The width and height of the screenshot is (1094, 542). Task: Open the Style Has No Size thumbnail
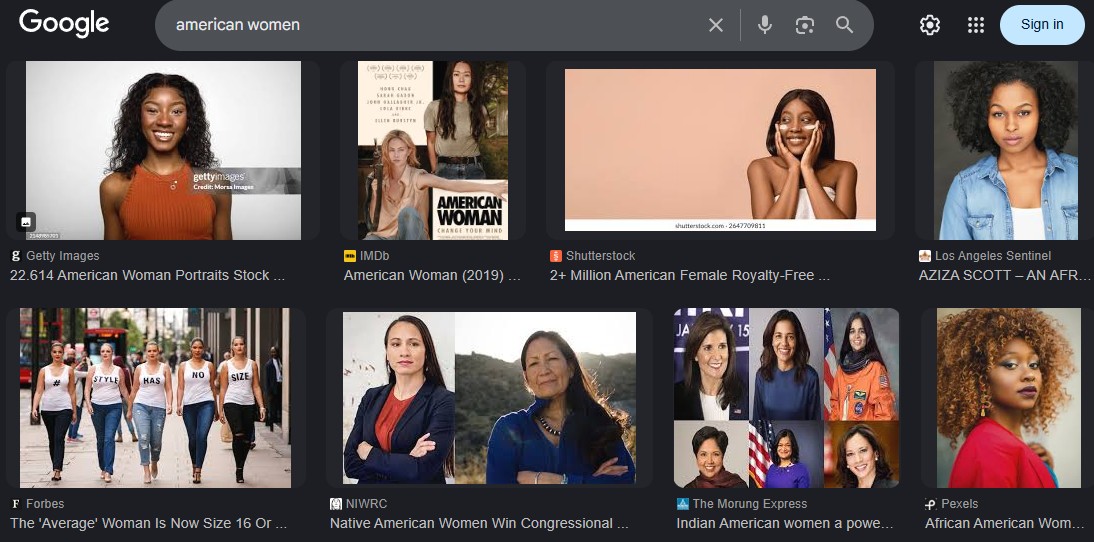[155, 398]
